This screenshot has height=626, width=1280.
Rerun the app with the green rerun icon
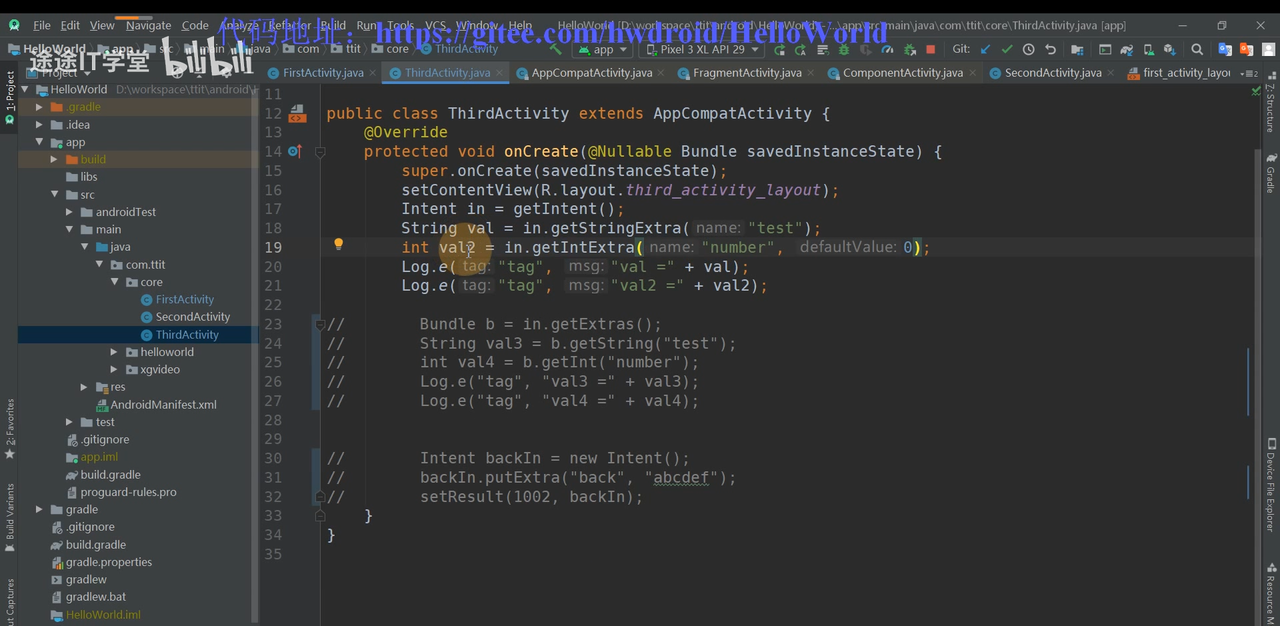tap(779, 49)
